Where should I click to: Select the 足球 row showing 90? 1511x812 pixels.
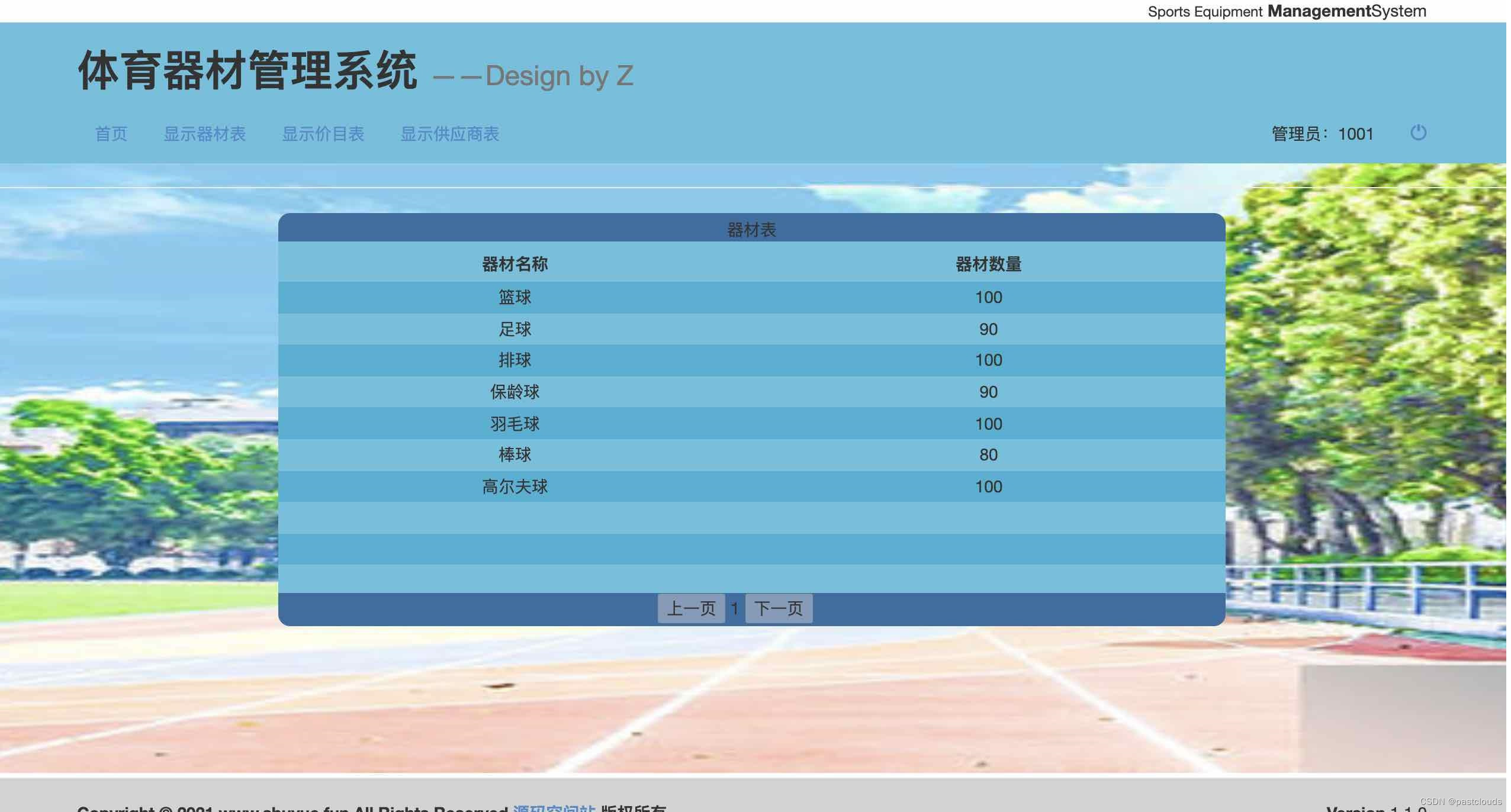pyautogui.click(x=514, y=329)
